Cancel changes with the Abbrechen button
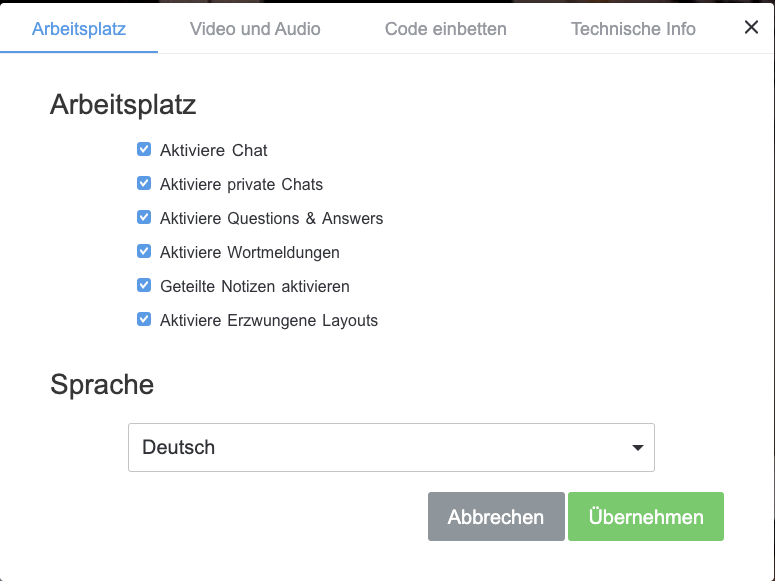The image size is (775, 581). point(496,516)
